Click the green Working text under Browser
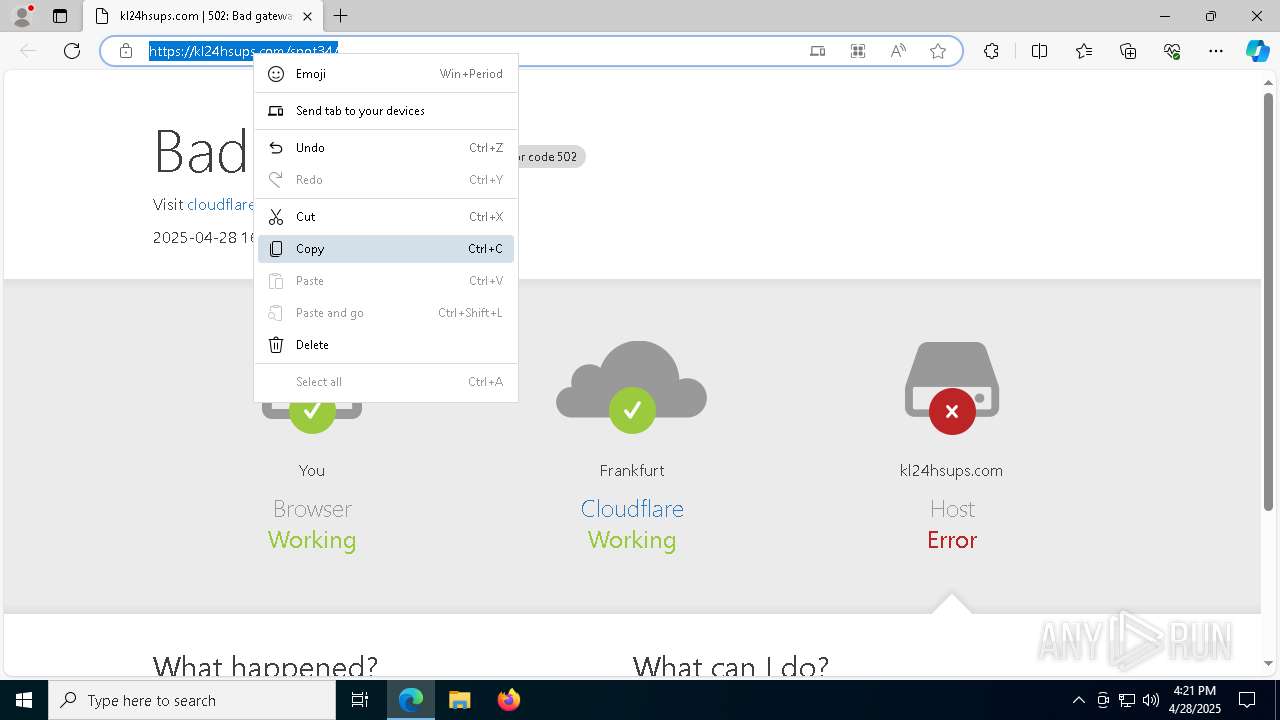The width and height of the screenshot is (1280, 720). coord(312,540)
